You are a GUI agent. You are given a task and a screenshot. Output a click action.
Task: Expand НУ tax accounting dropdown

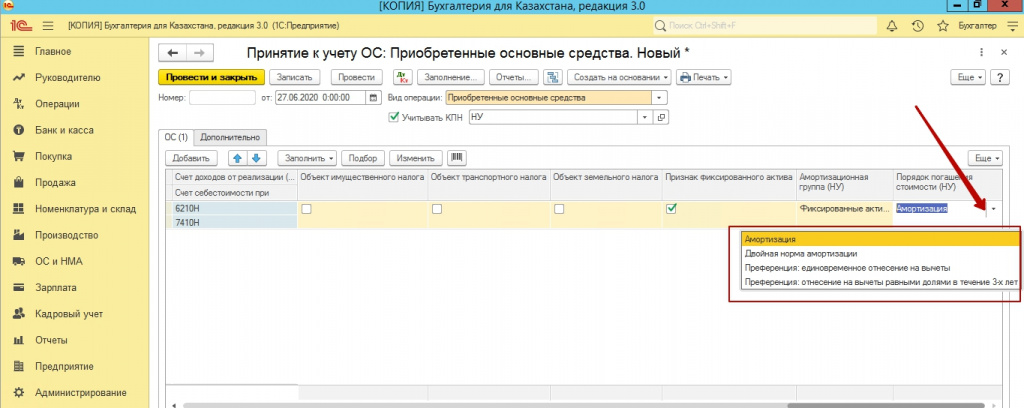(645, 118)
